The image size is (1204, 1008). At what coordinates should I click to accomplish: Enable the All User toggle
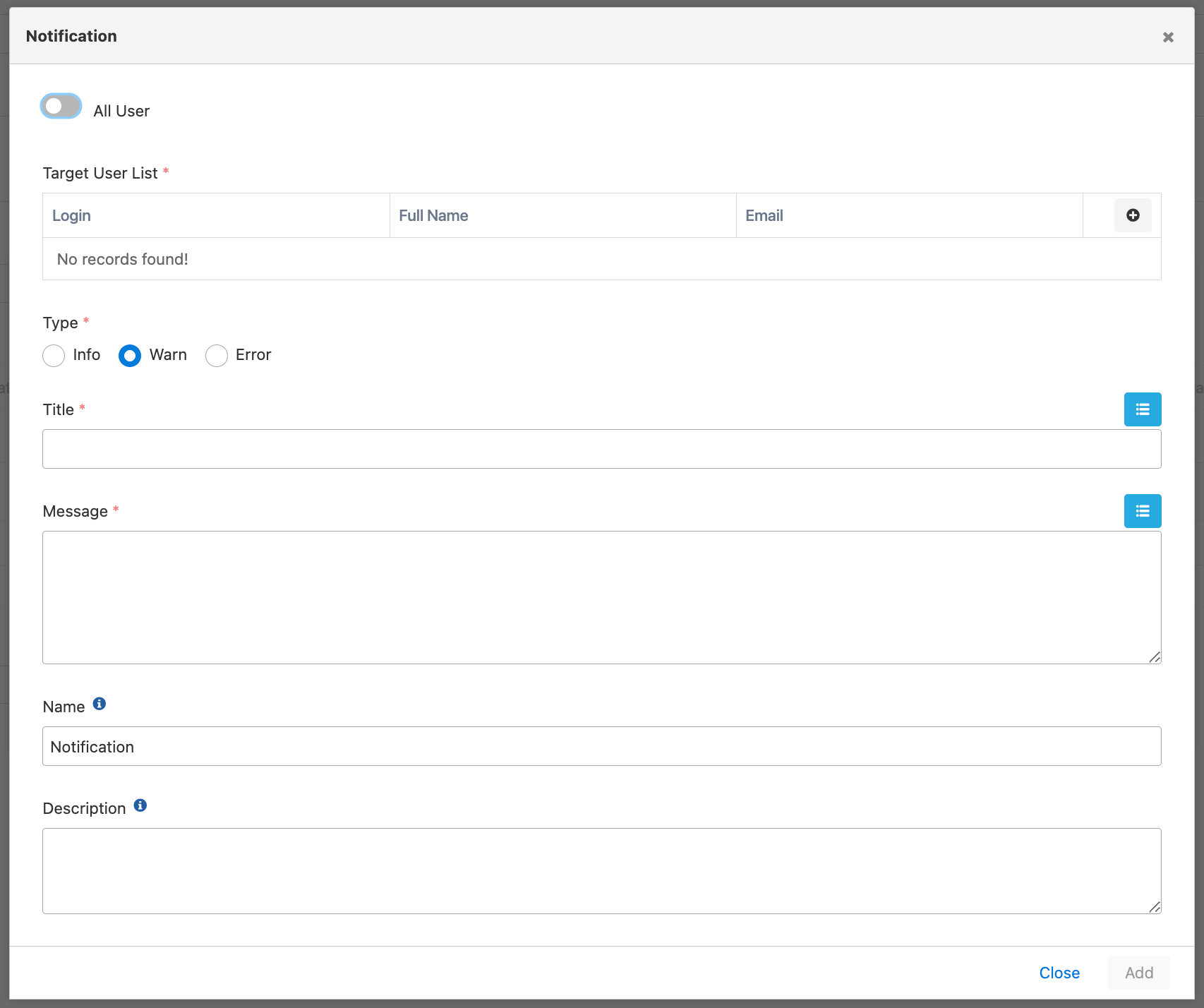click(61, 106)
